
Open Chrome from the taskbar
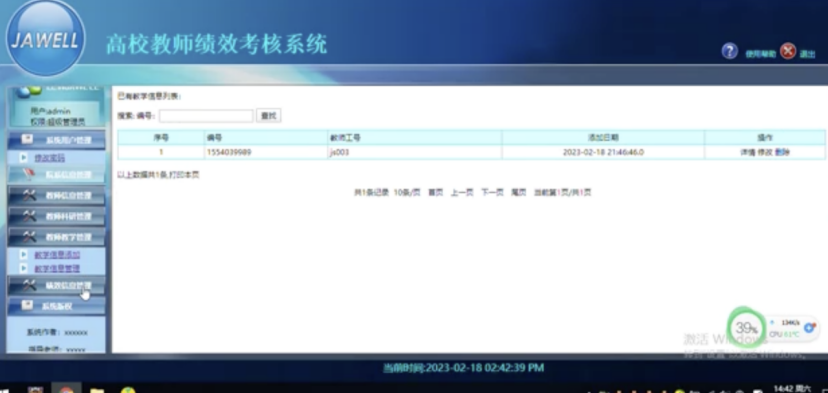[x=66, y=390]
